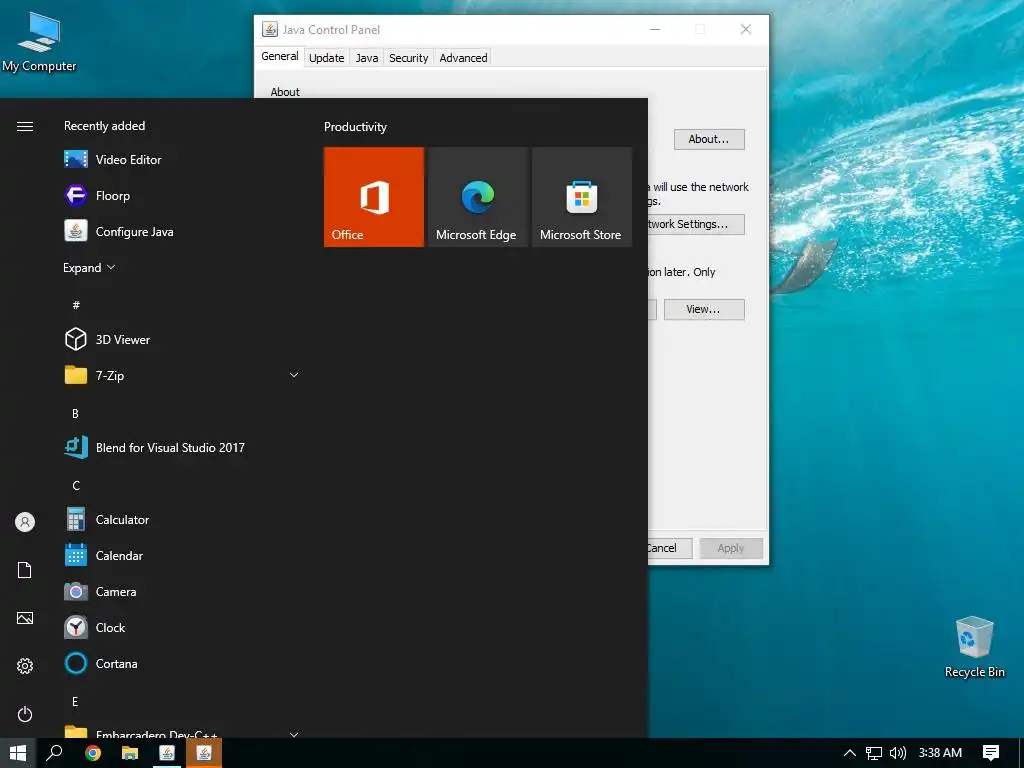
Task: Expand the 7-Zip folder chevron
Action: tap(294, 375)
